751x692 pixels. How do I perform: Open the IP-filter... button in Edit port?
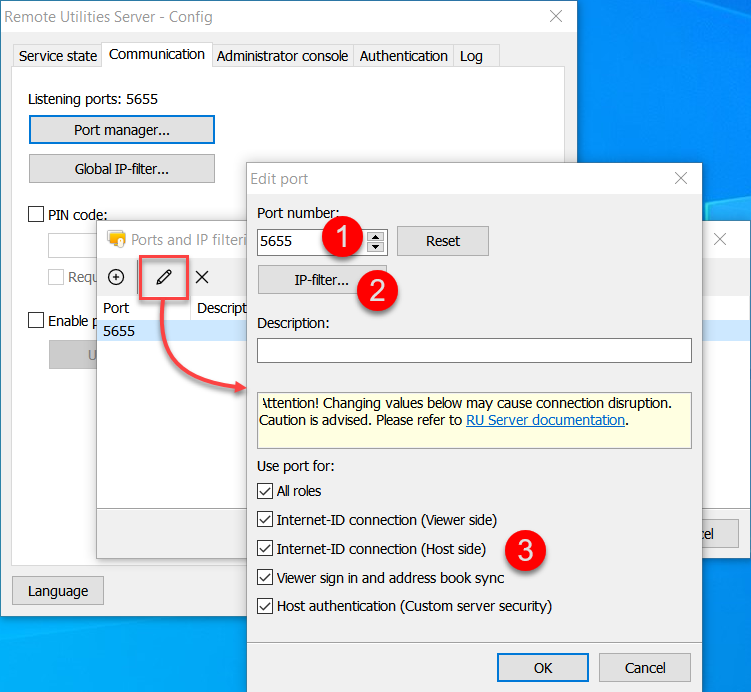[x=322, y=280]
